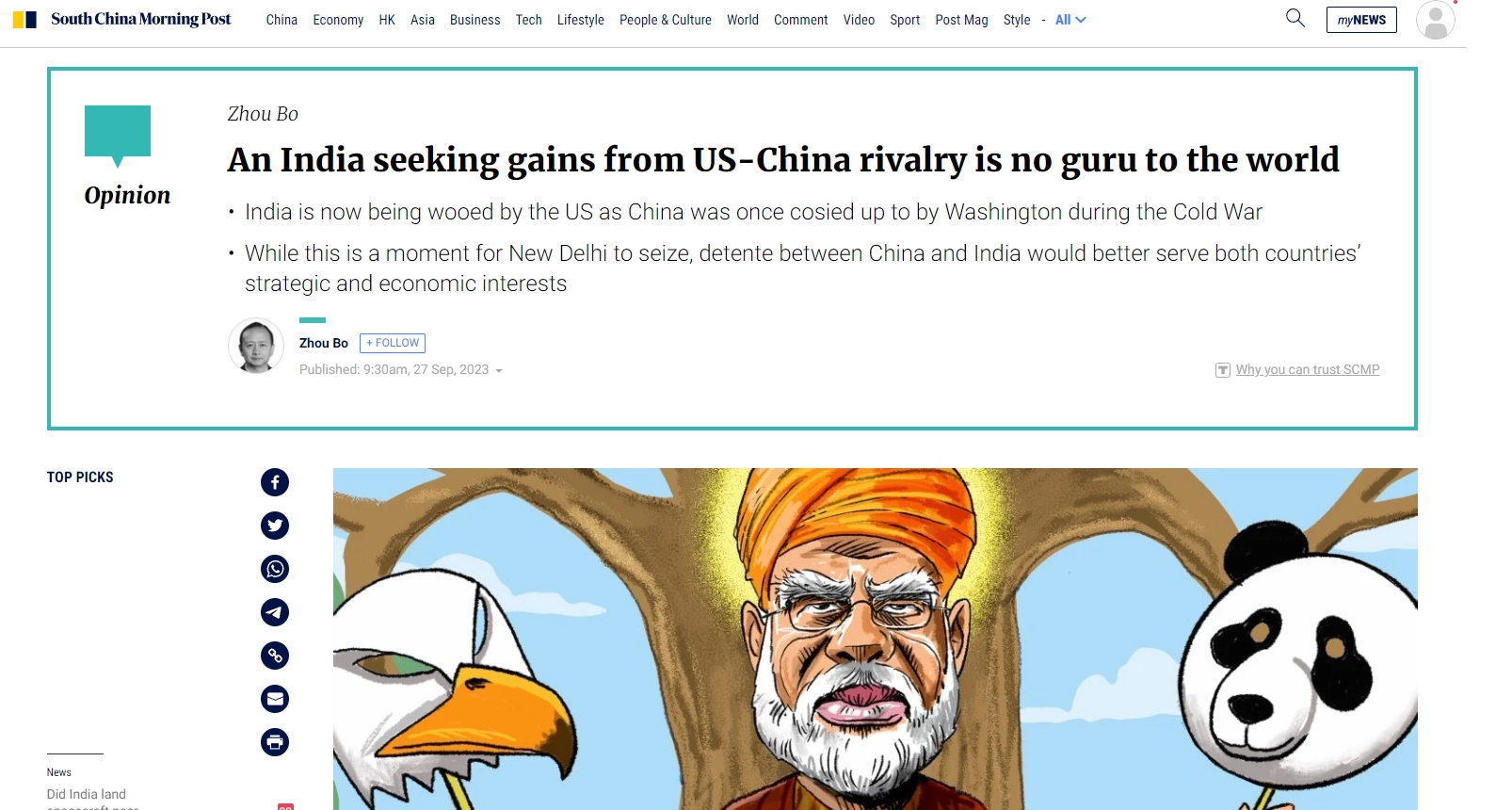Click the Modi cartoon article image

(x=876, y=639)
